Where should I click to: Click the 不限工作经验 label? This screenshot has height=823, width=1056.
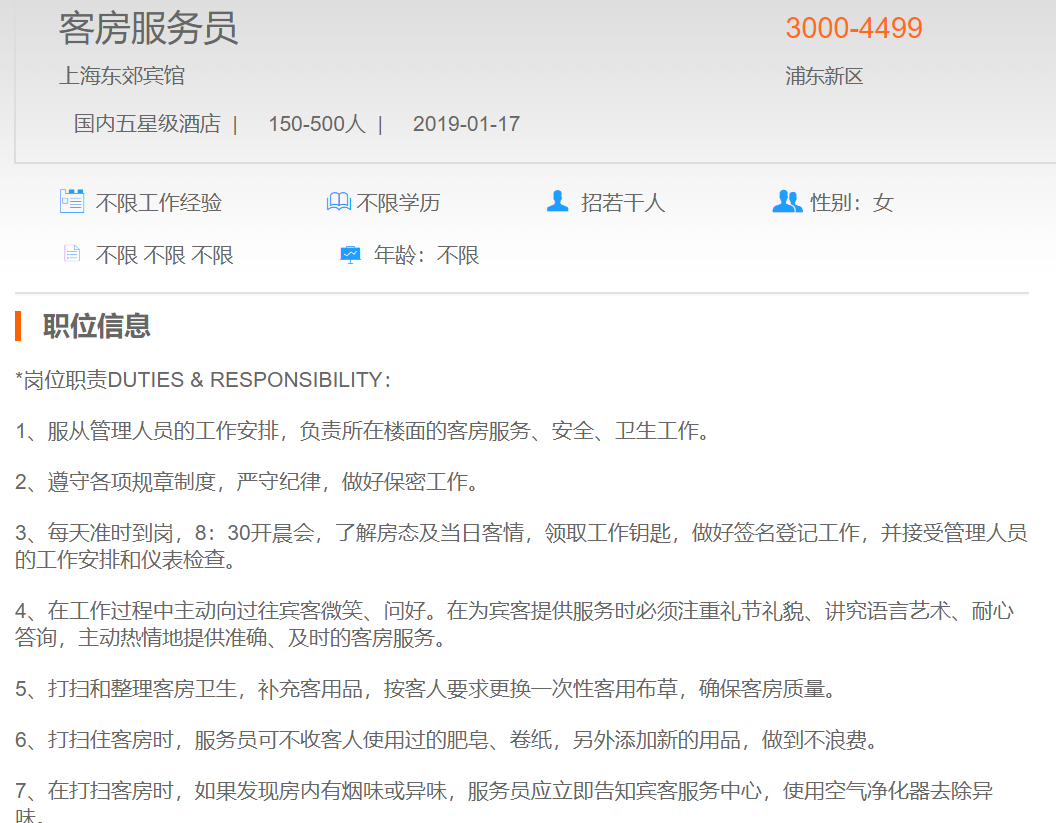[x=159, y=203]
